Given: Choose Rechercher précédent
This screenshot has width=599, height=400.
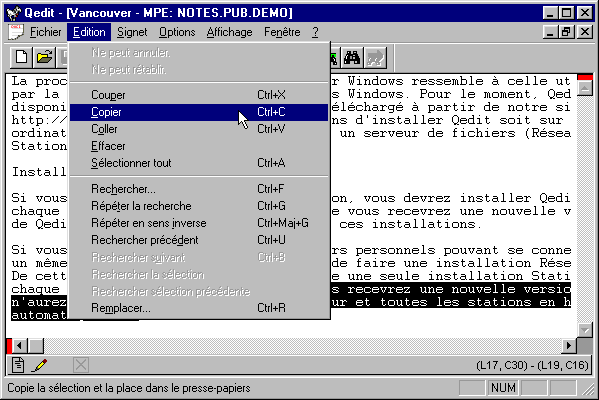Looking at the screenshot, I should (199, 240).
